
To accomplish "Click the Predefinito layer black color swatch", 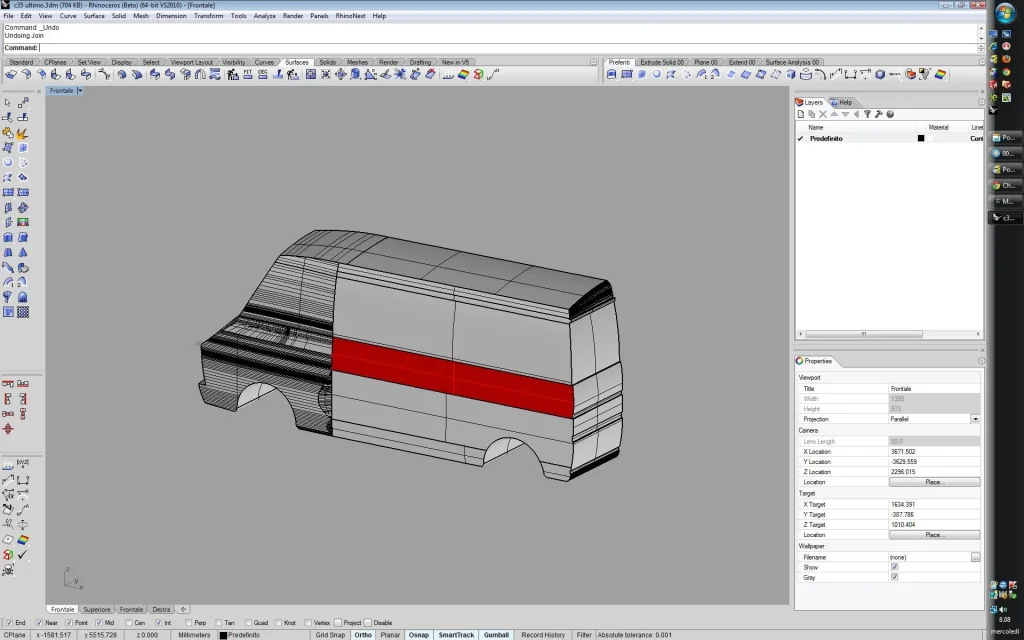I will [x=921, y=138].
